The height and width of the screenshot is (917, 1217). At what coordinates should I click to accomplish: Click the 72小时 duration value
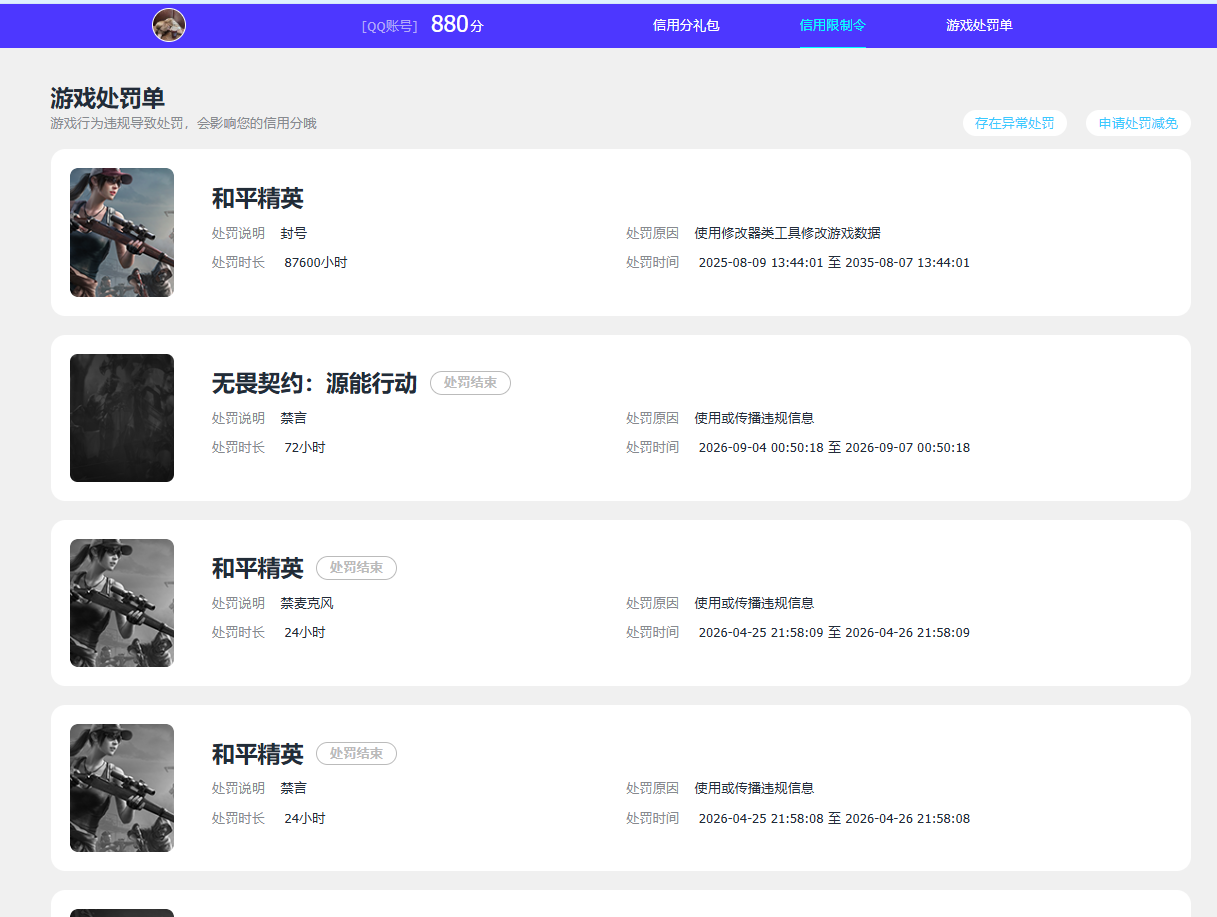(305, 448)
